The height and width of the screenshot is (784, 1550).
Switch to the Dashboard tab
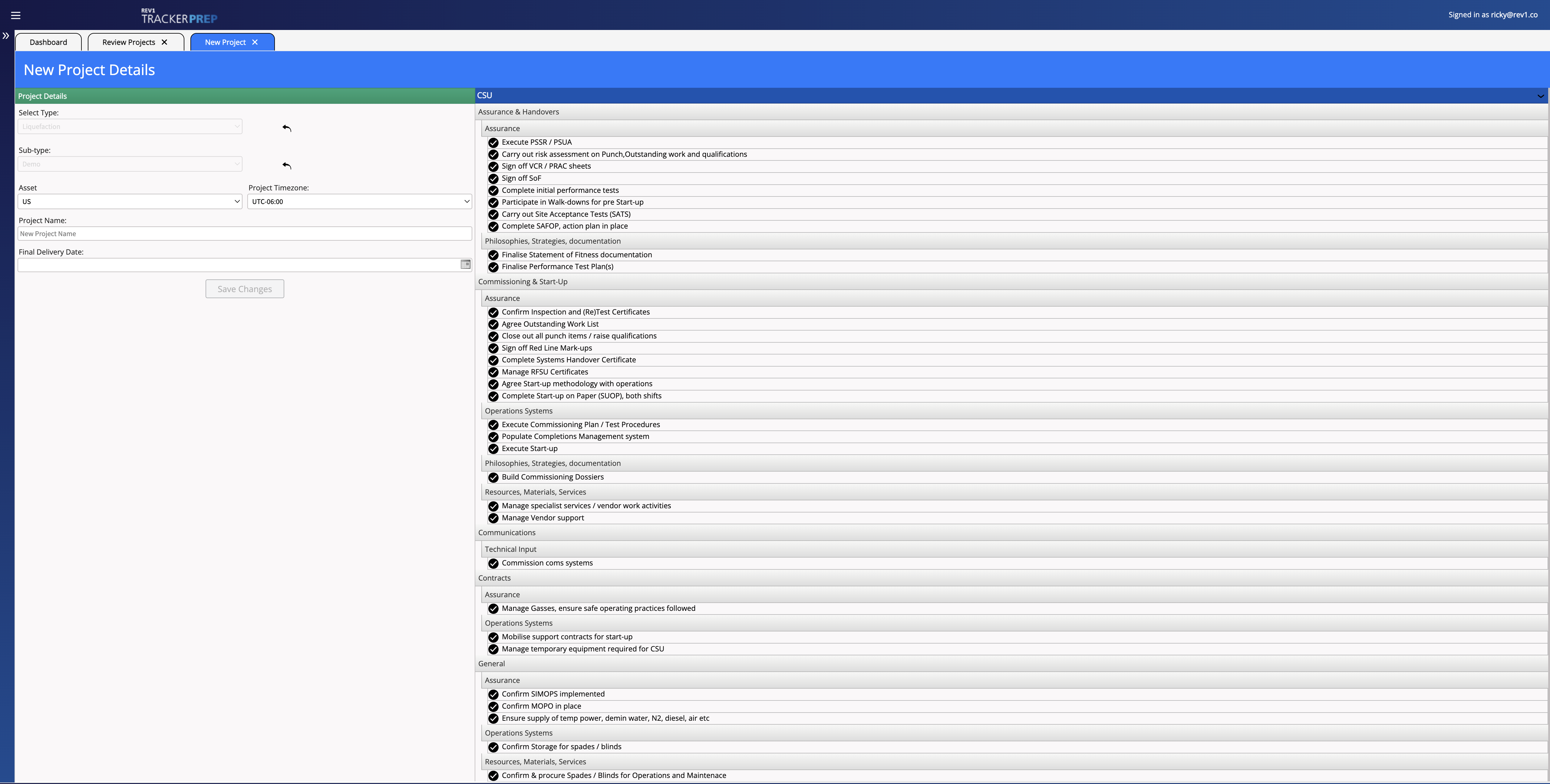tap(48, 42)
